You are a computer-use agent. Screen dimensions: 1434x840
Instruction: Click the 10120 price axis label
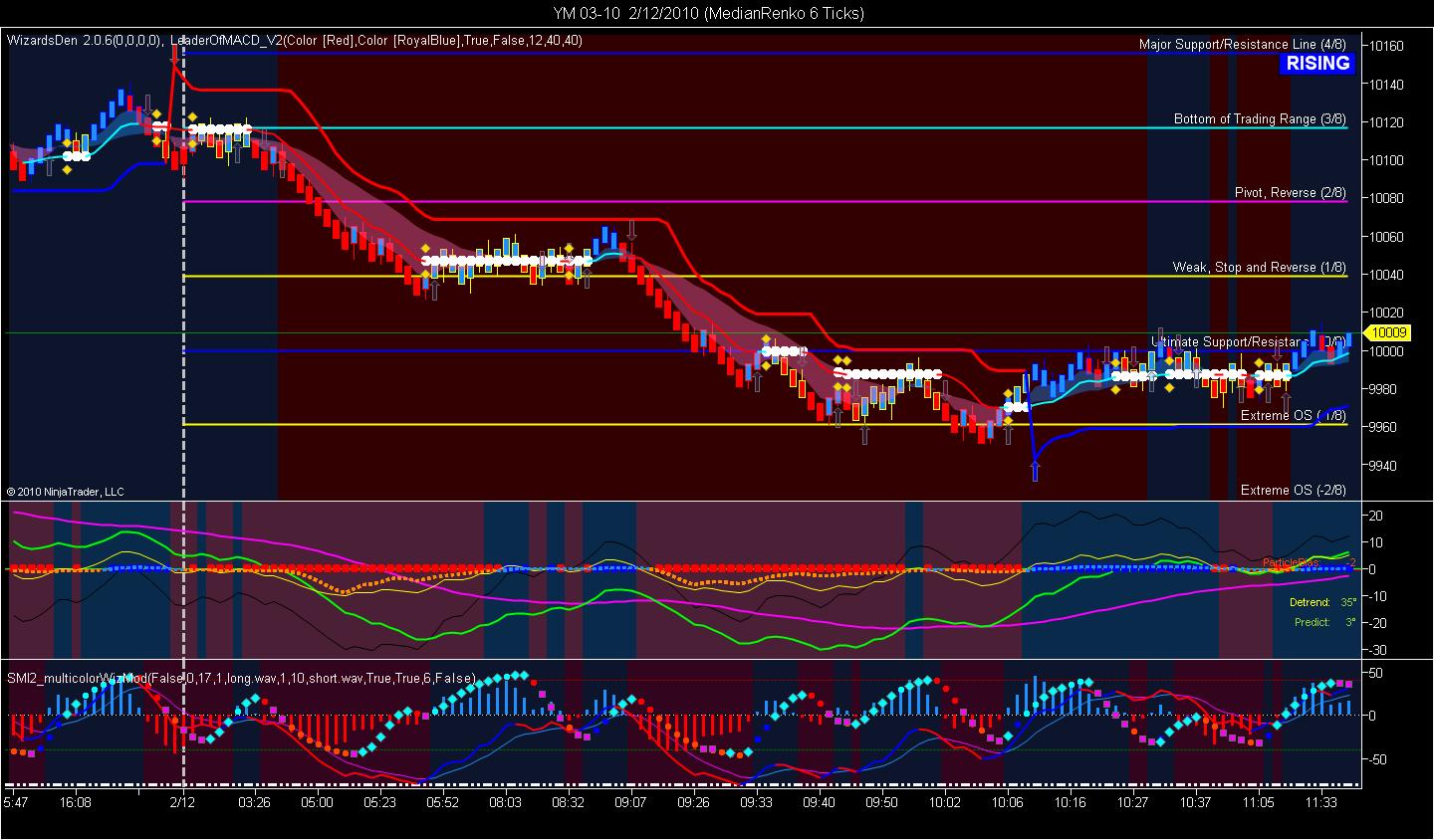point(1386,123)
